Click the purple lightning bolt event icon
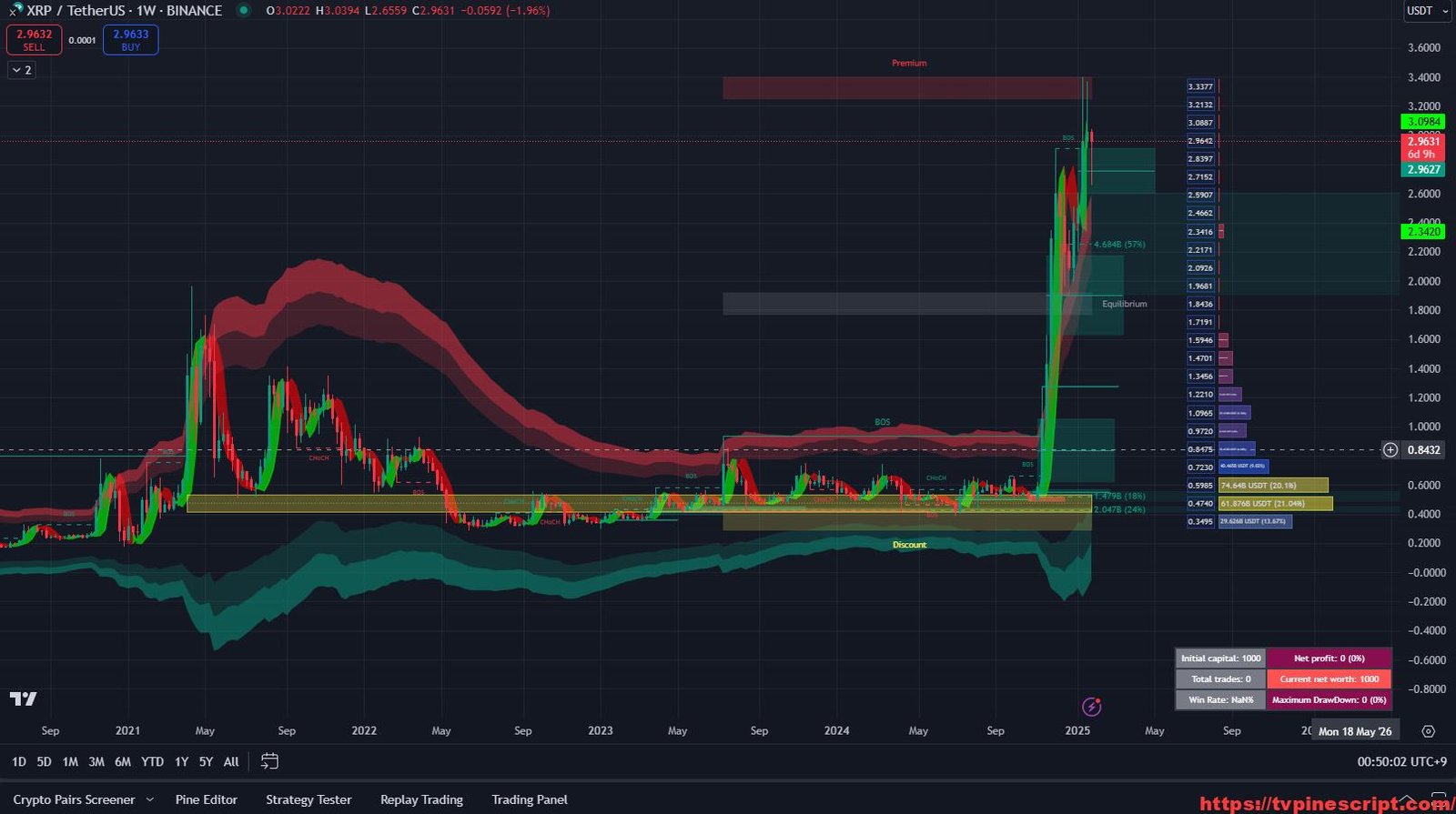 click(x=1091, y=707)
